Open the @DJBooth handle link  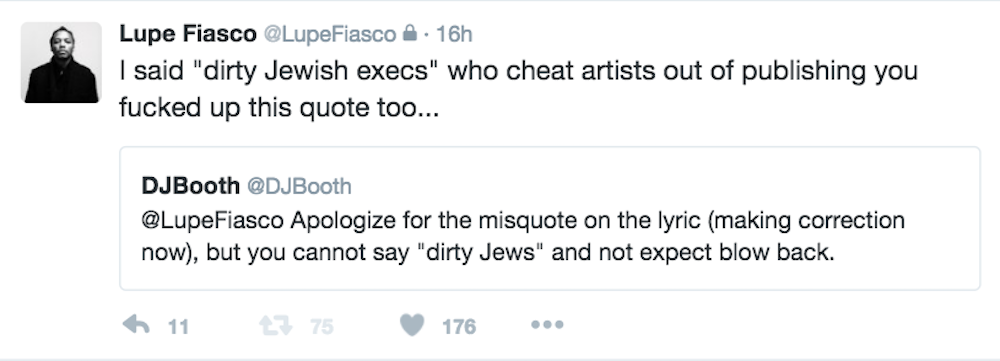(x=298, y=186)
